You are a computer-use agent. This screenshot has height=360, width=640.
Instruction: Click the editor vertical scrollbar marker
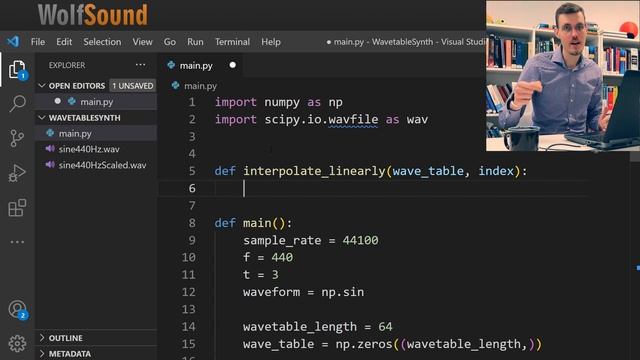(x=638, y=268)
